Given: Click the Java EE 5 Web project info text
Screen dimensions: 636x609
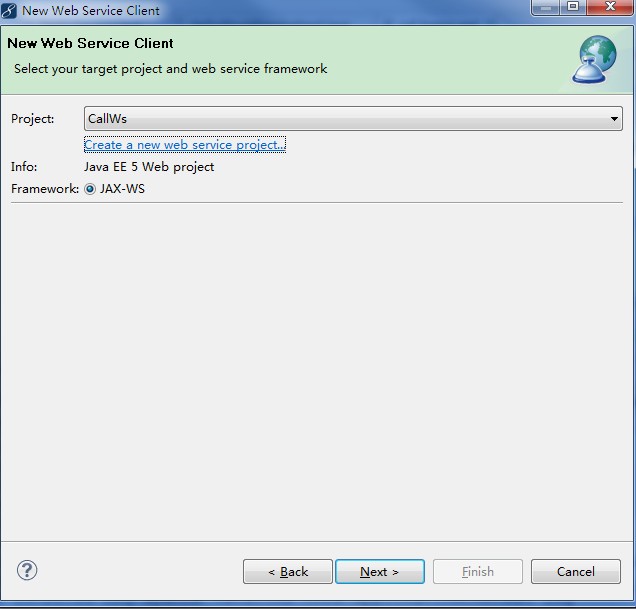Looking at the screenshot, I should coord(149,167).
